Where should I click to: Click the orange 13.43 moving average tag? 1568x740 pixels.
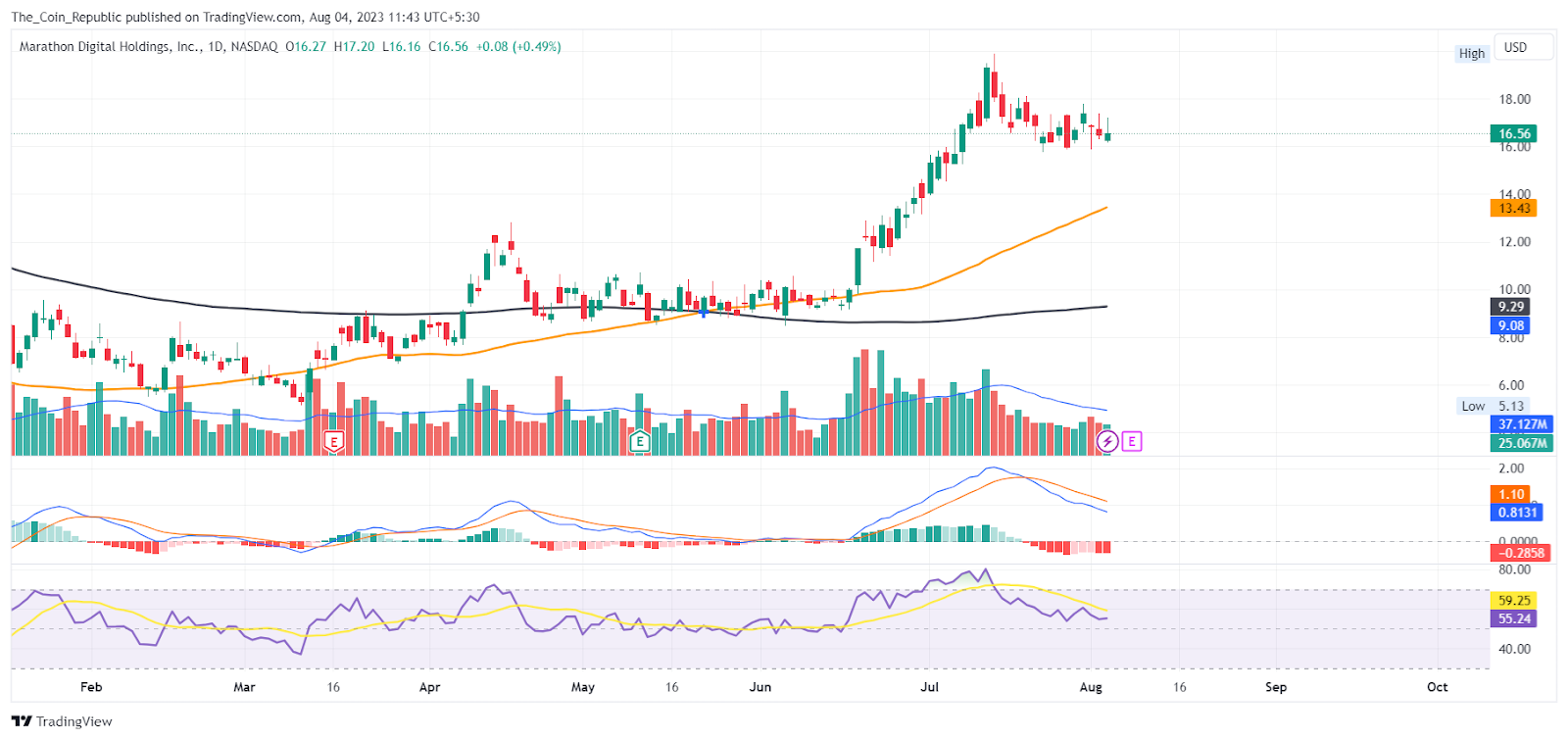tap(1513, 208)
